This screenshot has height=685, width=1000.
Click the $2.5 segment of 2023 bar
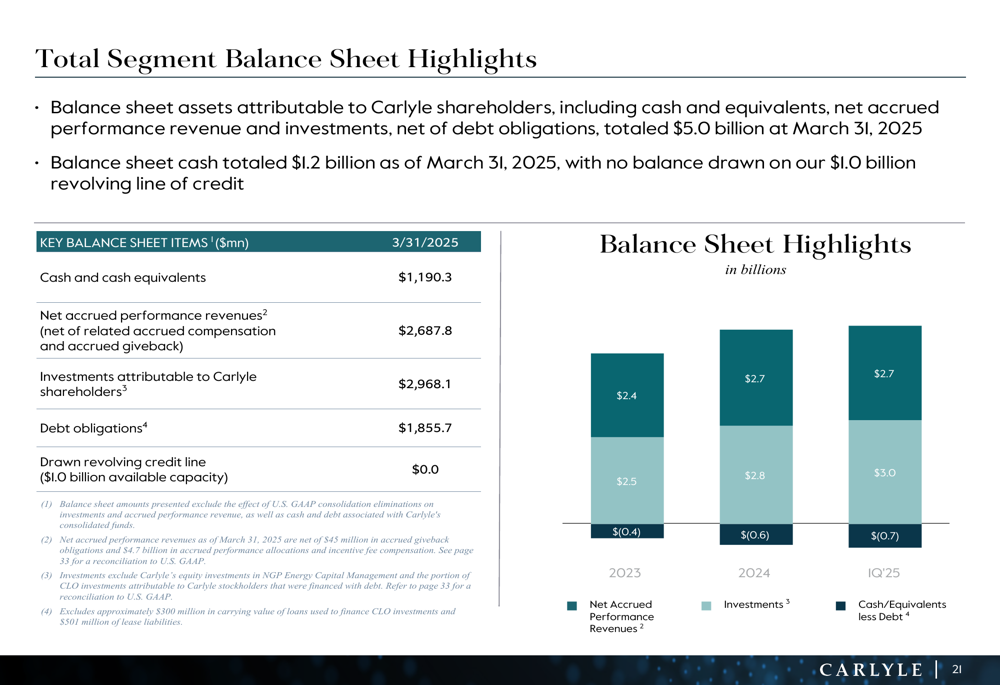point(627,481)
